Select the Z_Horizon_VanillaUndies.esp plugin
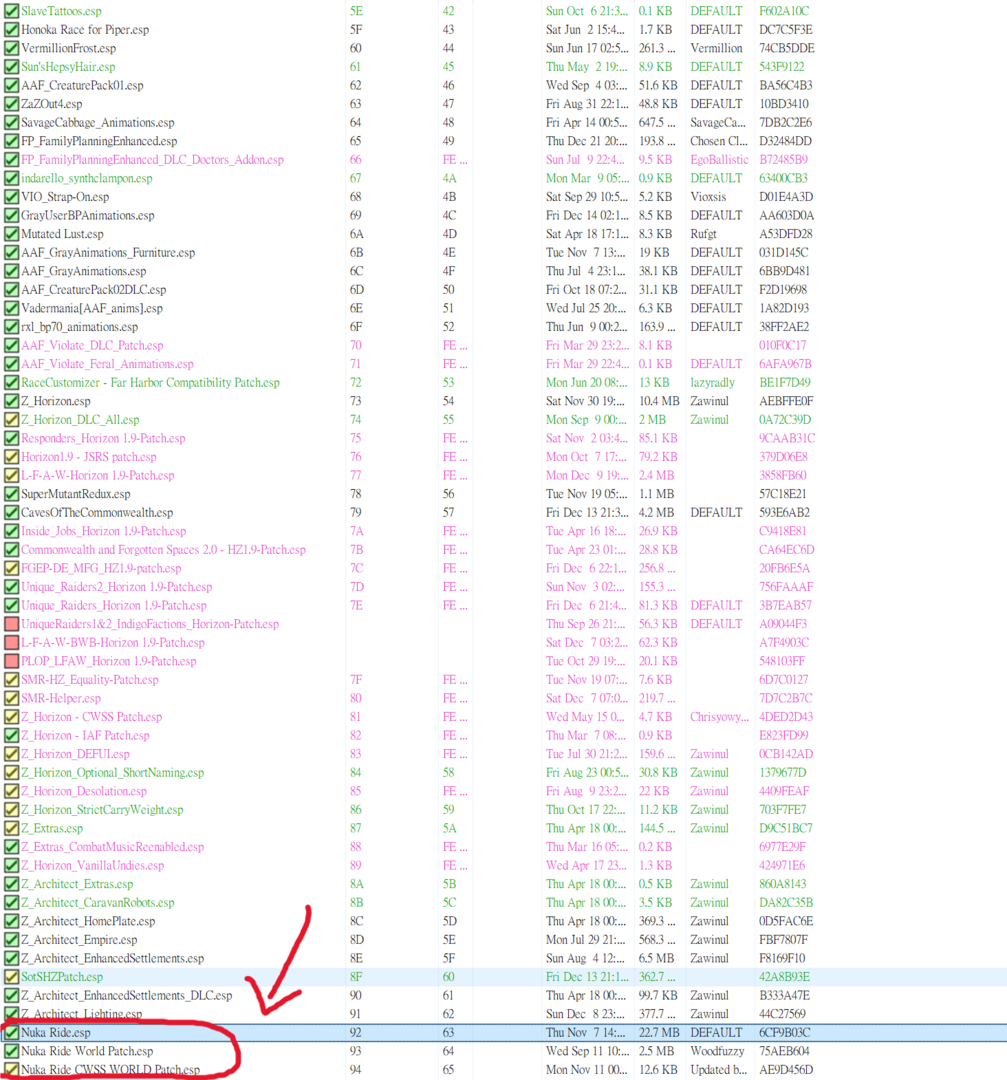 (x=93, y=866)
